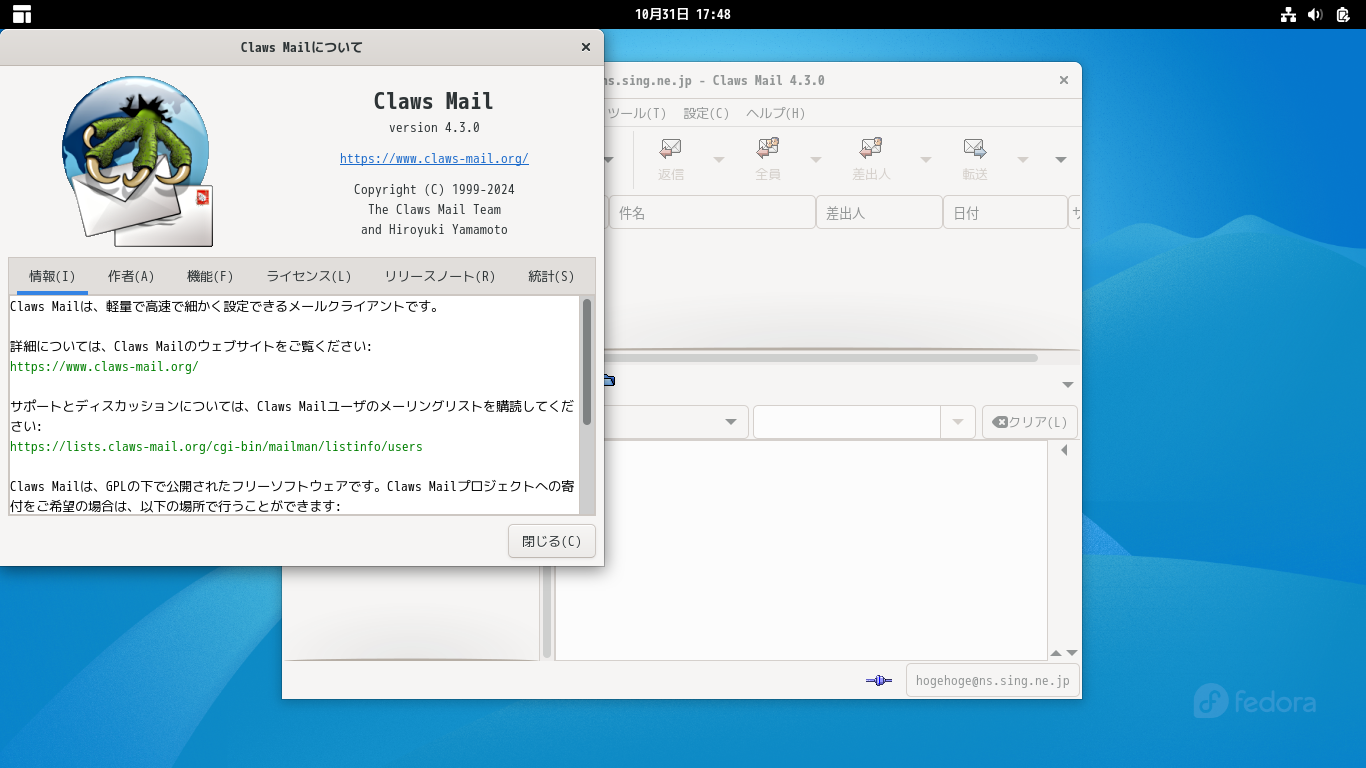Click the down arrow icon below message view

click(x=1071, y=653)
